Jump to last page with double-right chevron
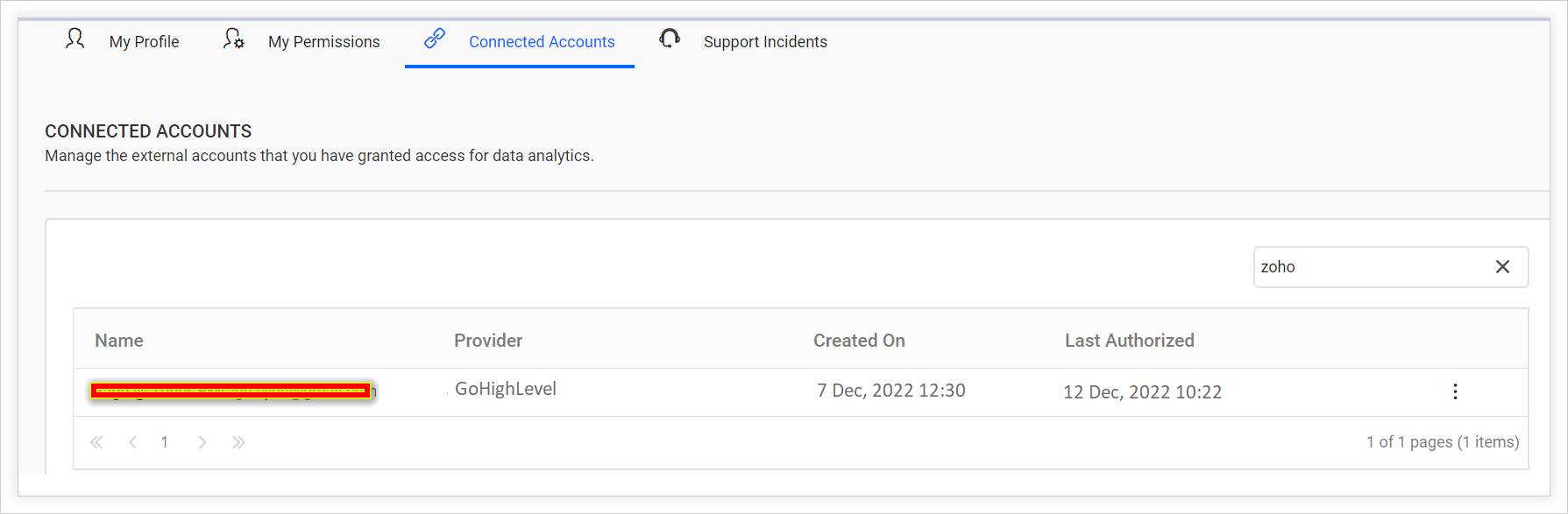This screenshot has height=514, width=1568. coord(238,442)
